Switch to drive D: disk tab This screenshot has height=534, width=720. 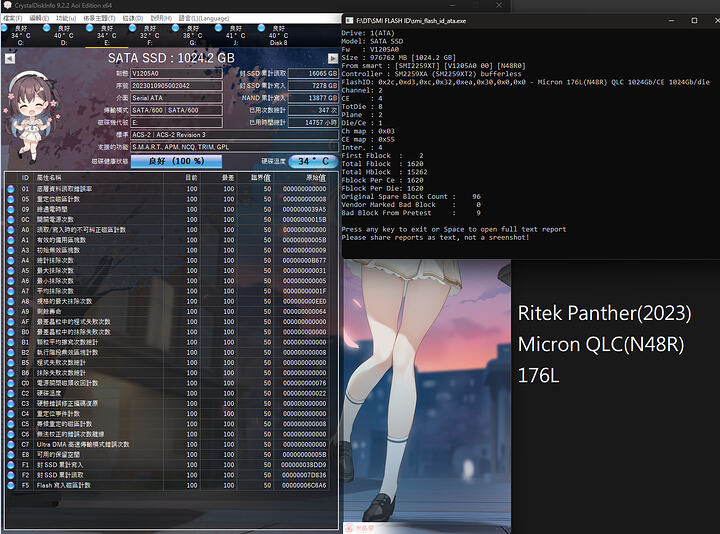pos(64,35)
